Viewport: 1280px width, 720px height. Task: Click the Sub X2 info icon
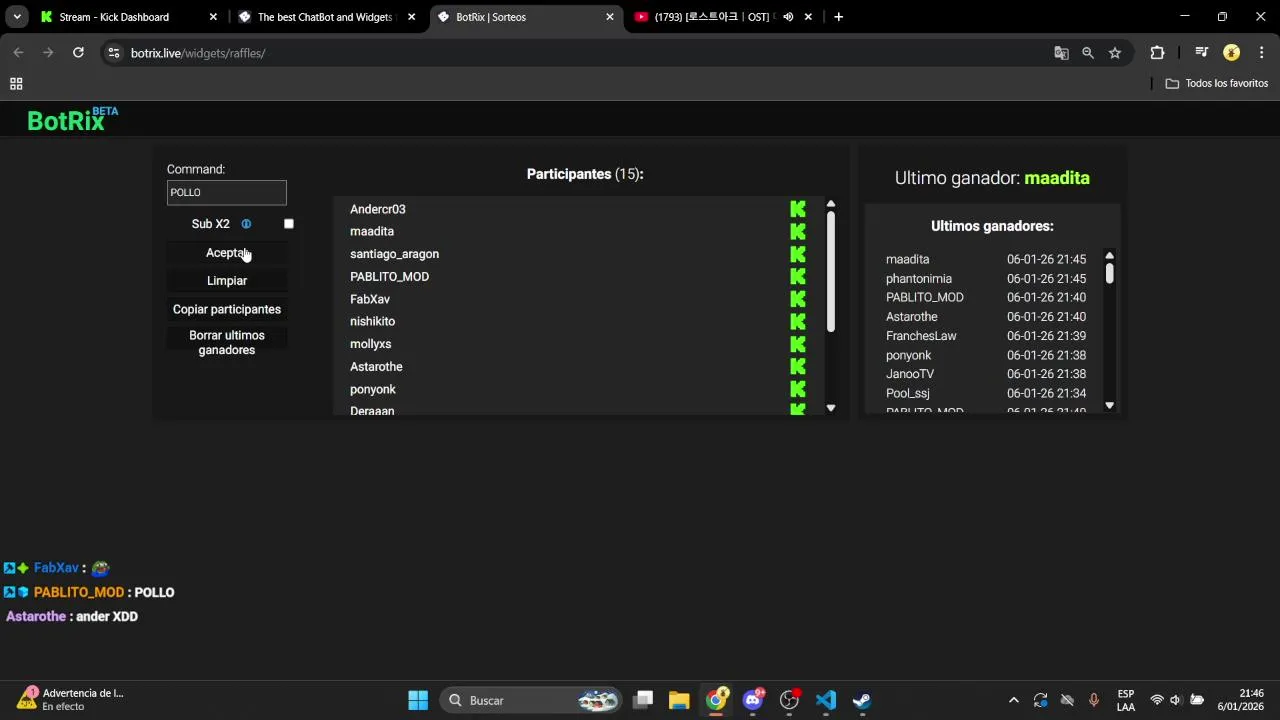[246, 224]
